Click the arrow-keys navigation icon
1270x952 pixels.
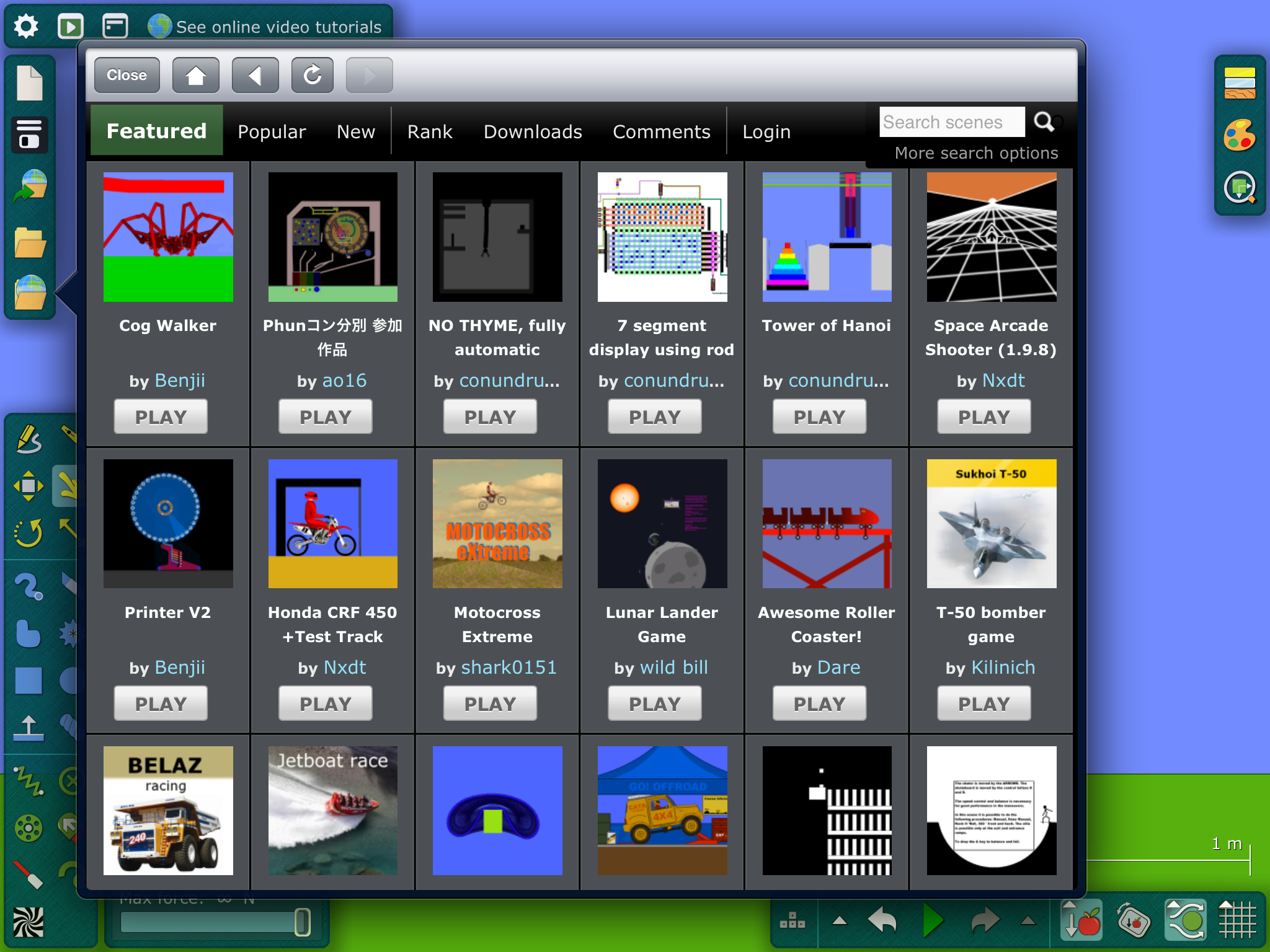pos(793,921)
